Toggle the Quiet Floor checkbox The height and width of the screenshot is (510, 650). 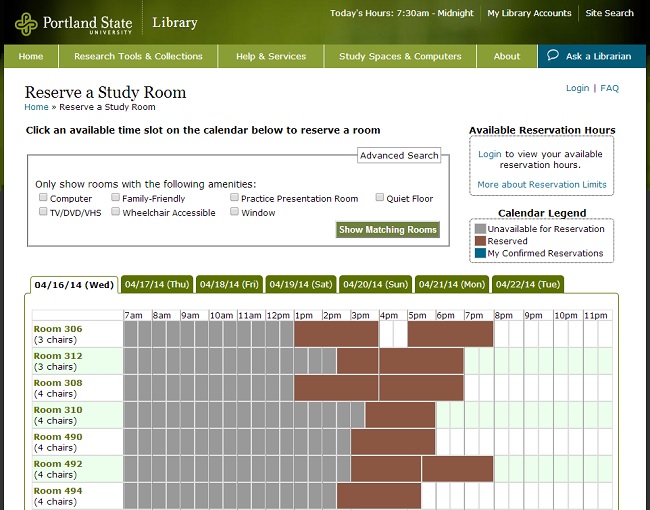click(x=380, y=198)
